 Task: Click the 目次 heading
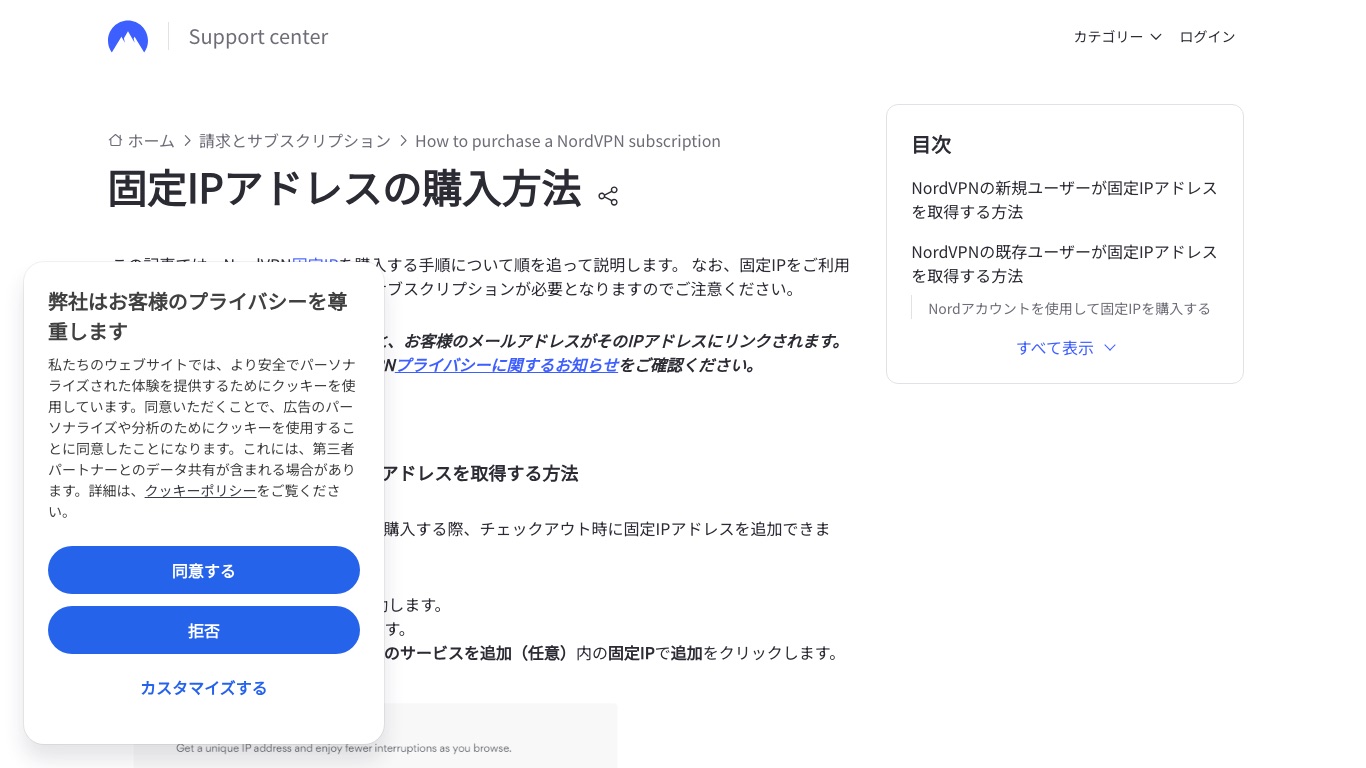tap(931, 144)
